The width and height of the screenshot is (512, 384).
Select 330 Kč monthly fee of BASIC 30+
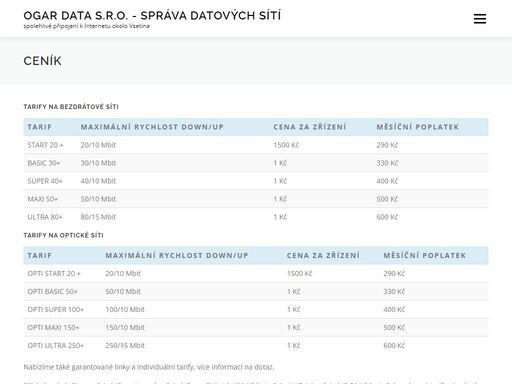pyautogui.click(x=387, y=163)
